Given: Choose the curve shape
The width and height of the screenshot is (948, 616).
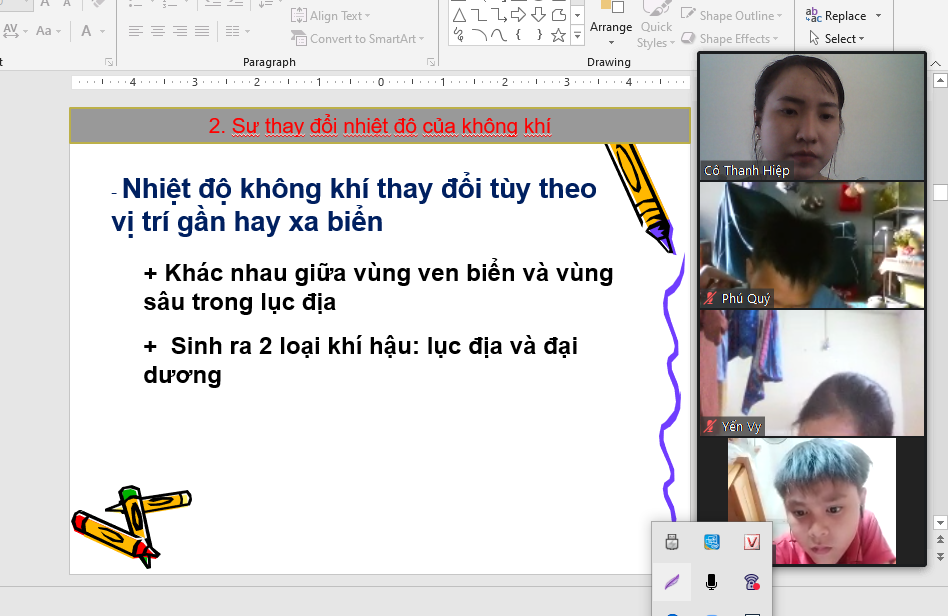Looking at the screenshot, I should (x=499, y=35).
